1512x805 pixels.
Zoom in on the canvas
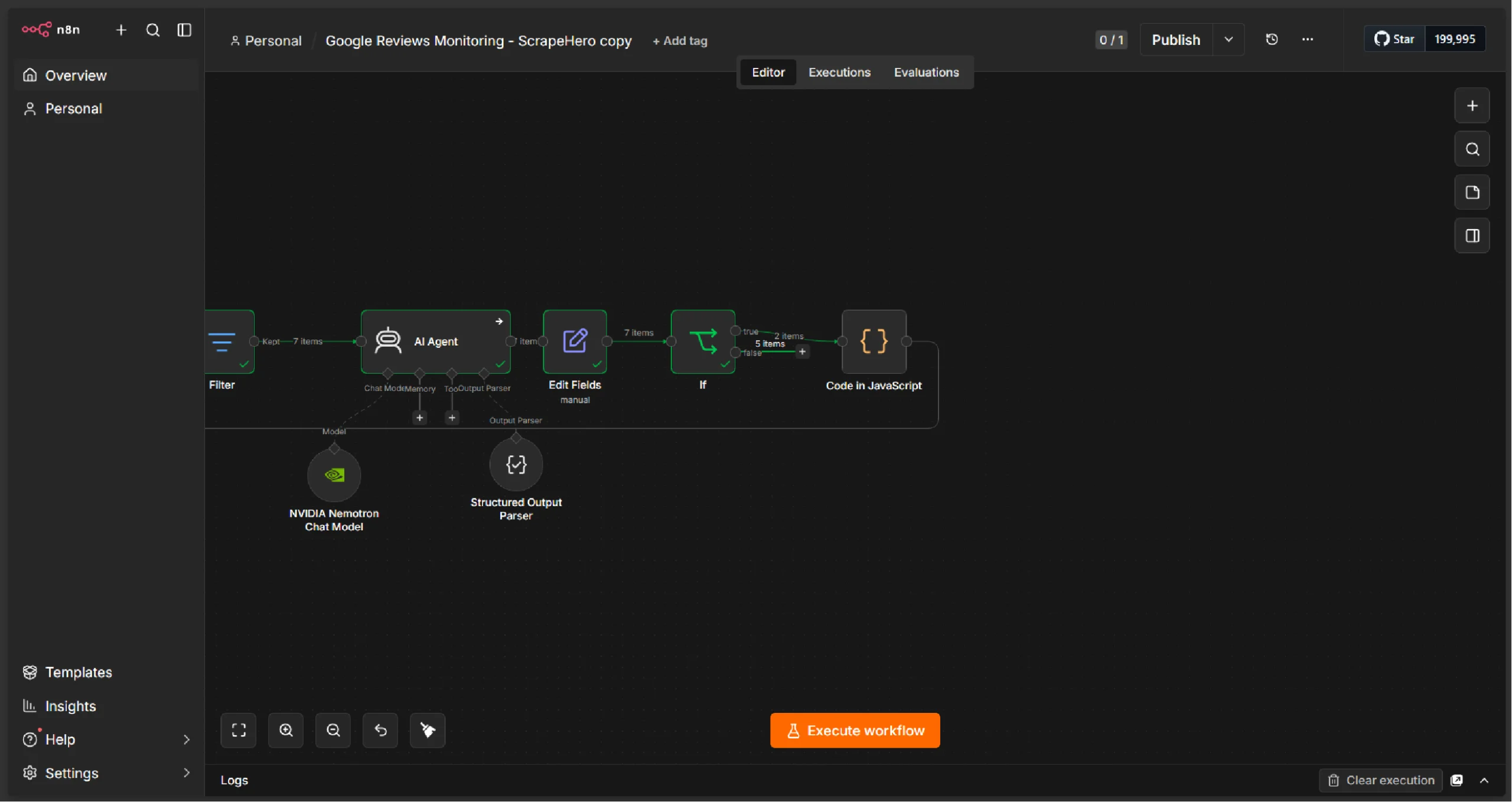pyautogui.click(x=286, y=731)
